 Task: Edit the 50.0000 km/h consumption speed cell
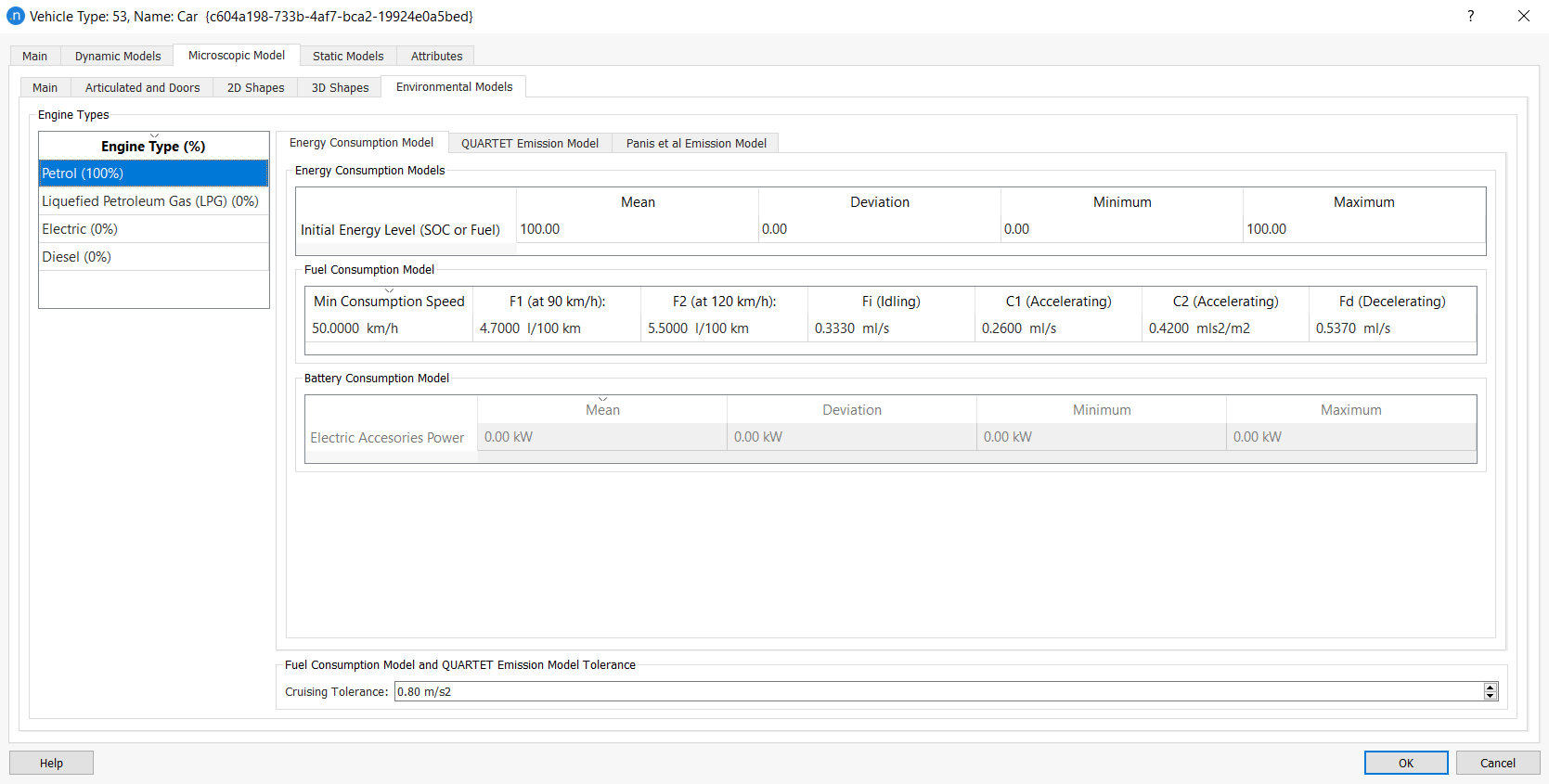coord(389,328)
